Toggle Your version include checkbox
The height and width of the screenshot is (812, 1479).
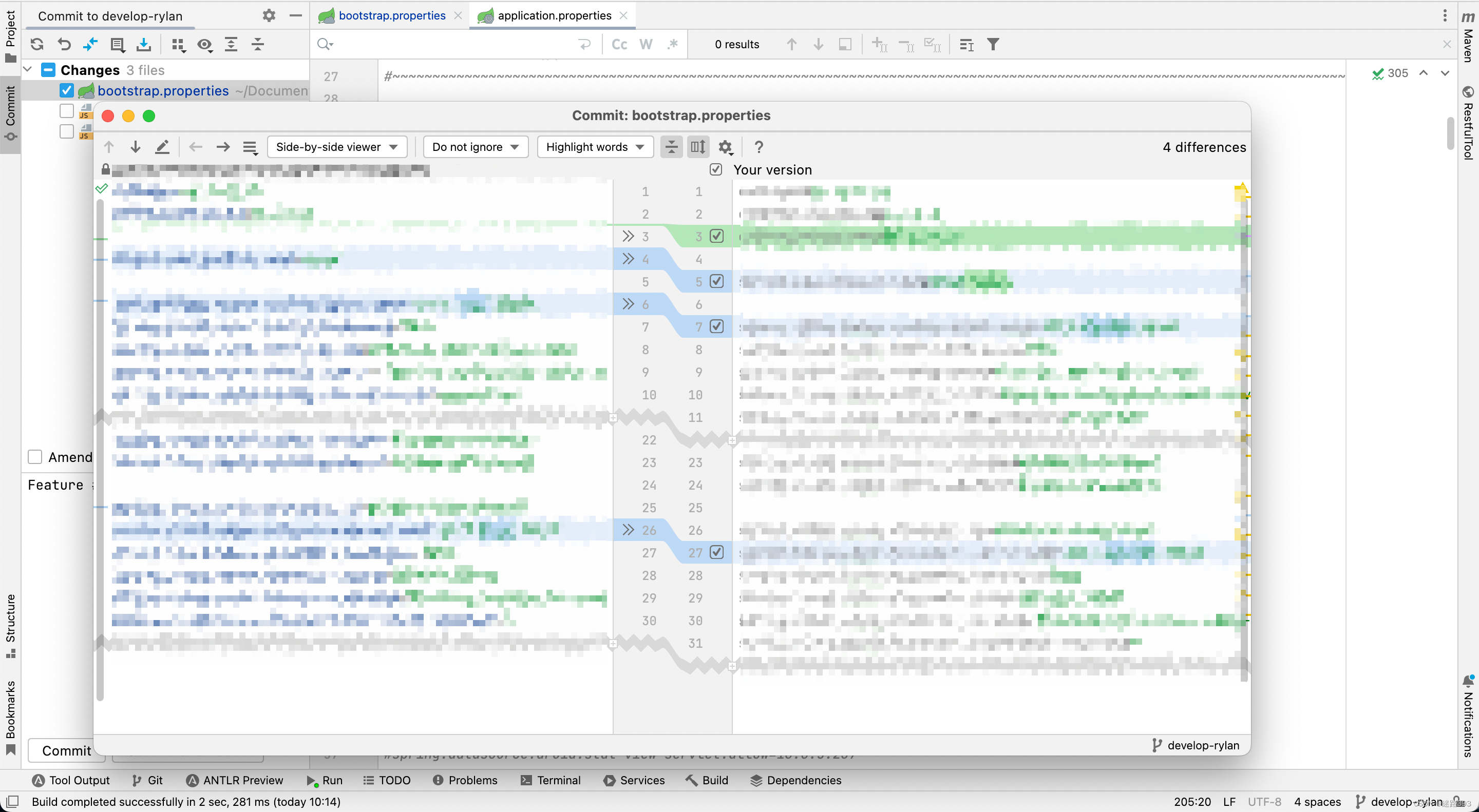tap(715, 169)
